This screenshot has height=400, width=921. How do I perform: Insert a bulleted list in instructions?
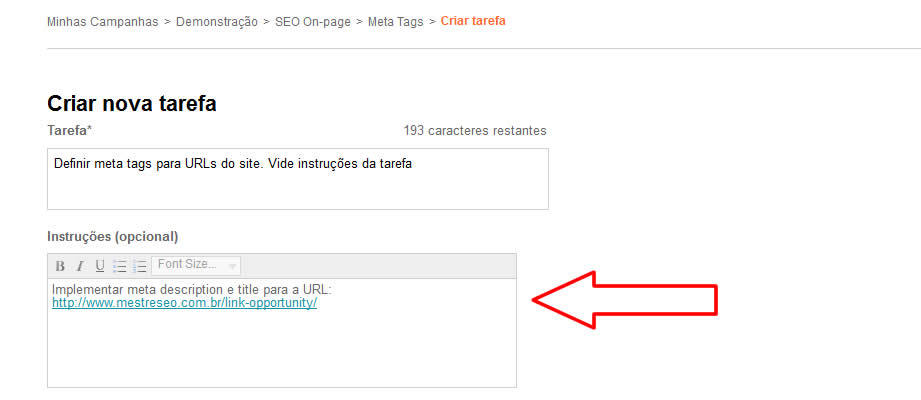[x=120, y=266]
